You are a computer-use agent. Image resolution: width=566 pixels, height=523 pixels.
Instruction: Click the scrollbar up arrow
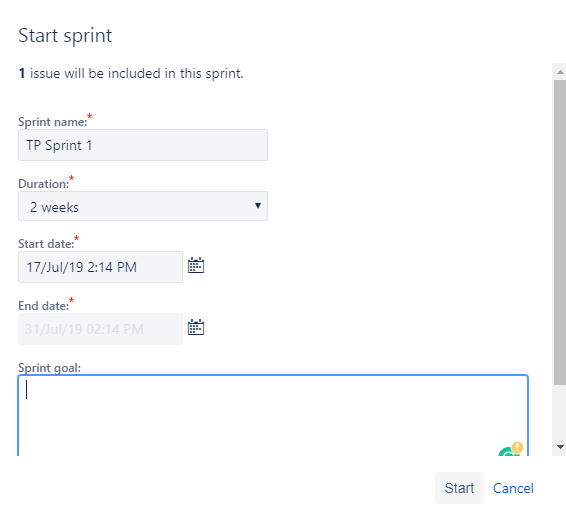click(x=560, y=72)
